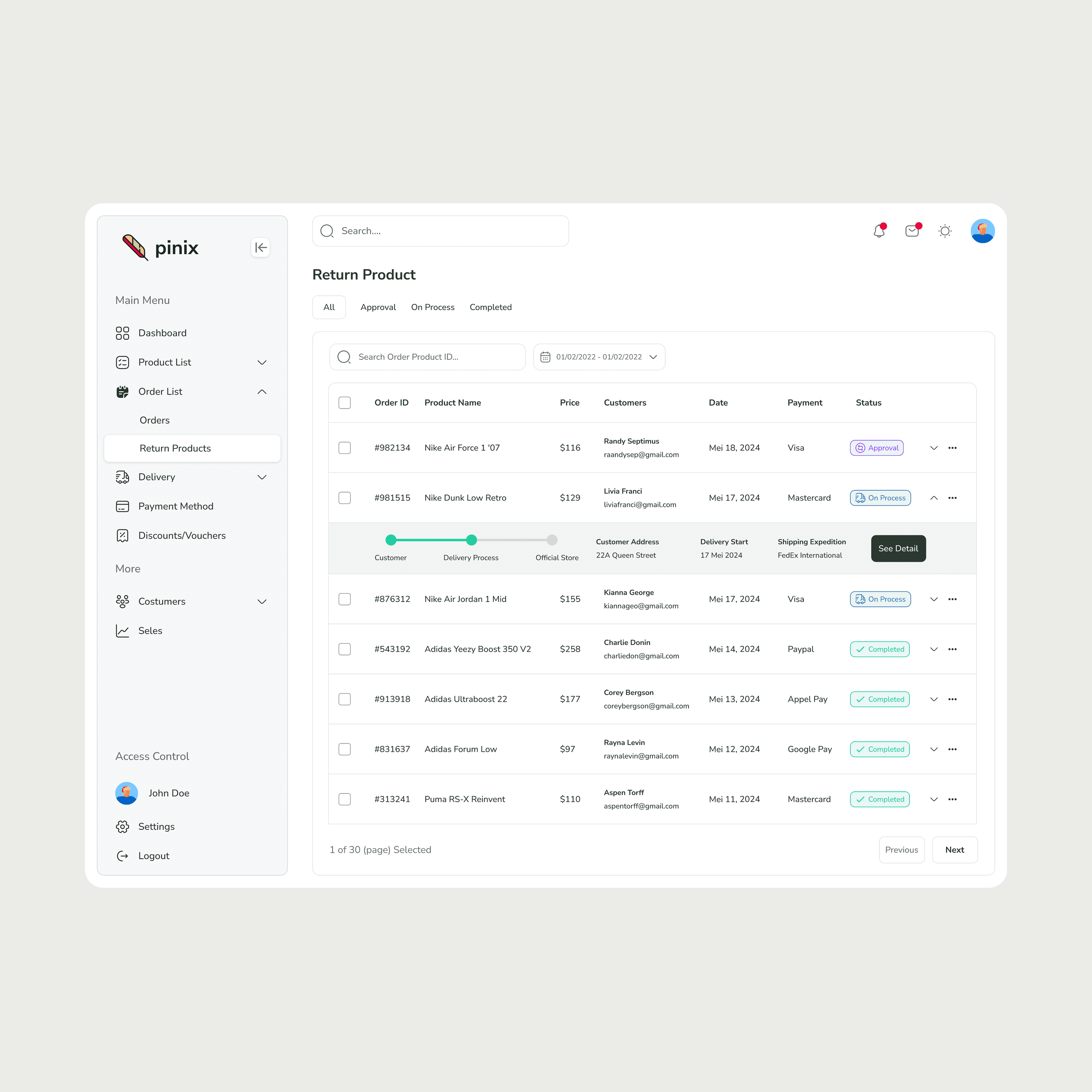Viewport: 1092px width, 1092px height.
Task: Click the Official Store progress step dot
Action: tap(552, 540)
